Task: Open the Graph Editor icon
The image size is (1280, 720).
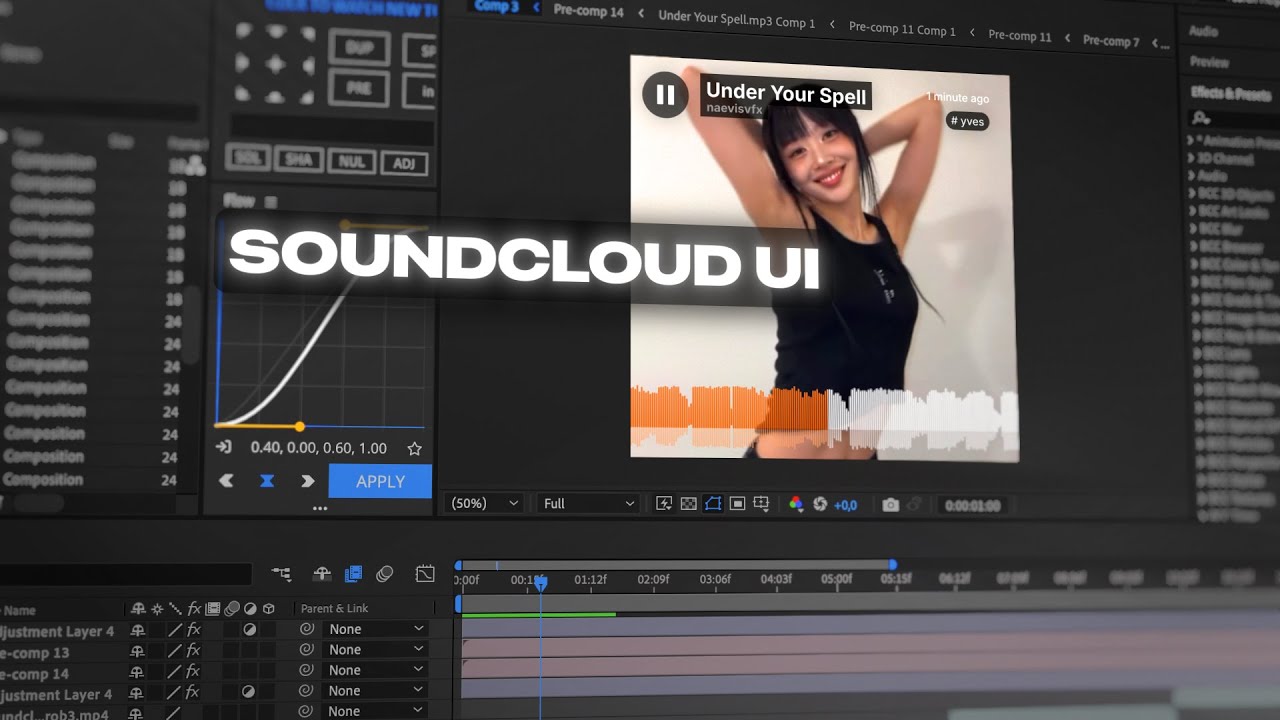Action: pyautogui.click(x=425, y=574)
